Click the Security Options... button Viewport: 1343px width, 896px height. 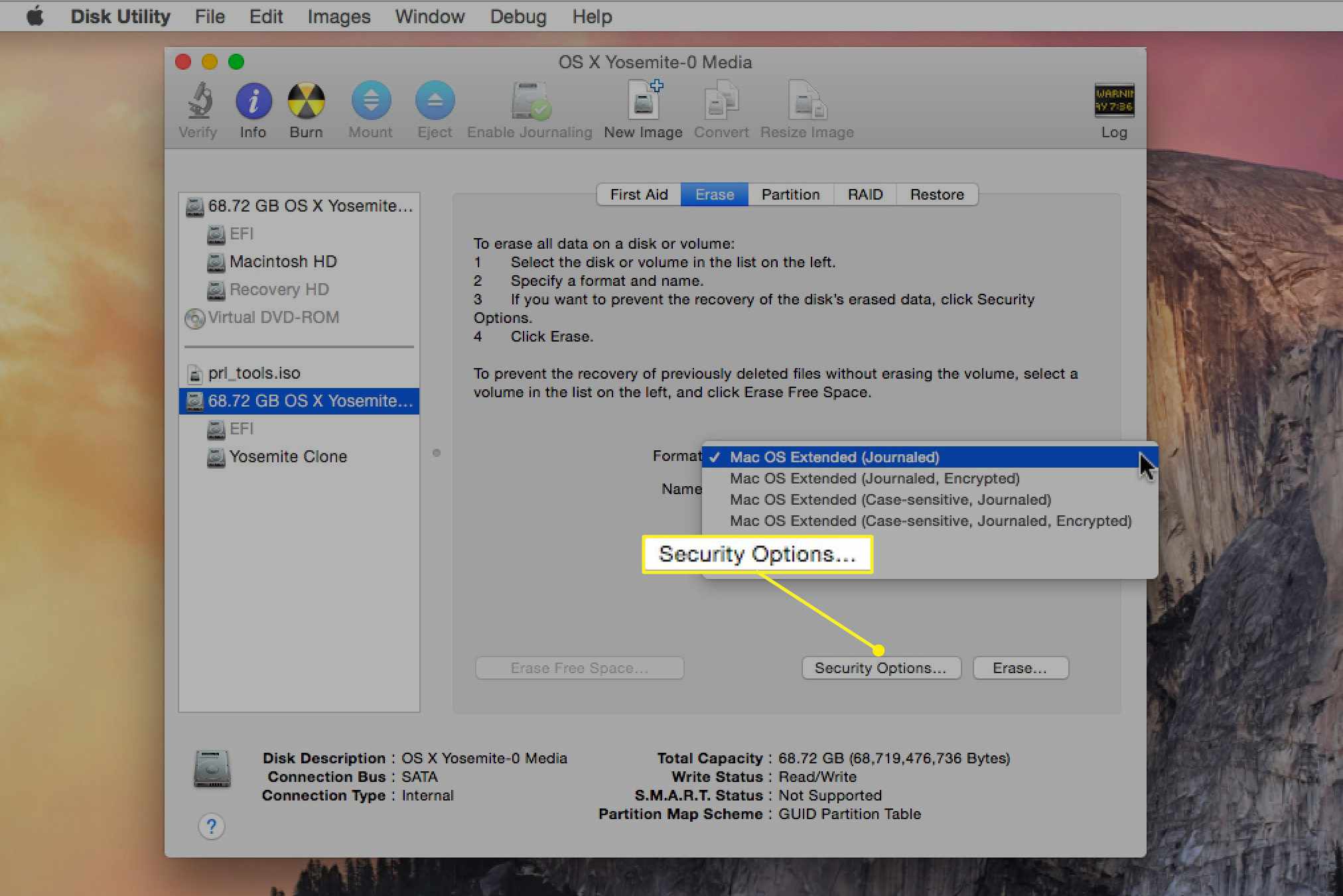881,668
